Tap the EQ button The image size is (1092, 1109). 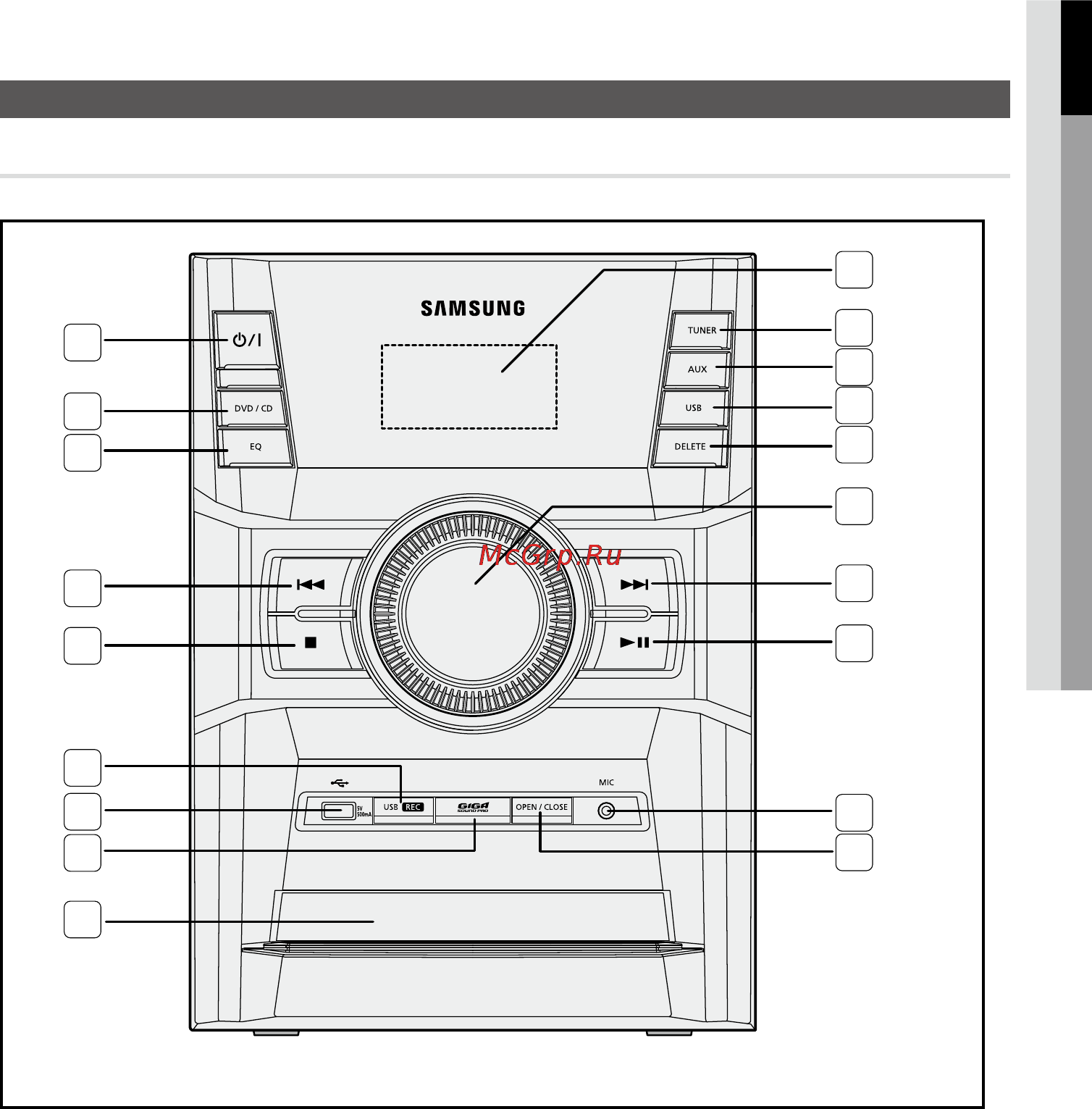tap(256, 447)
